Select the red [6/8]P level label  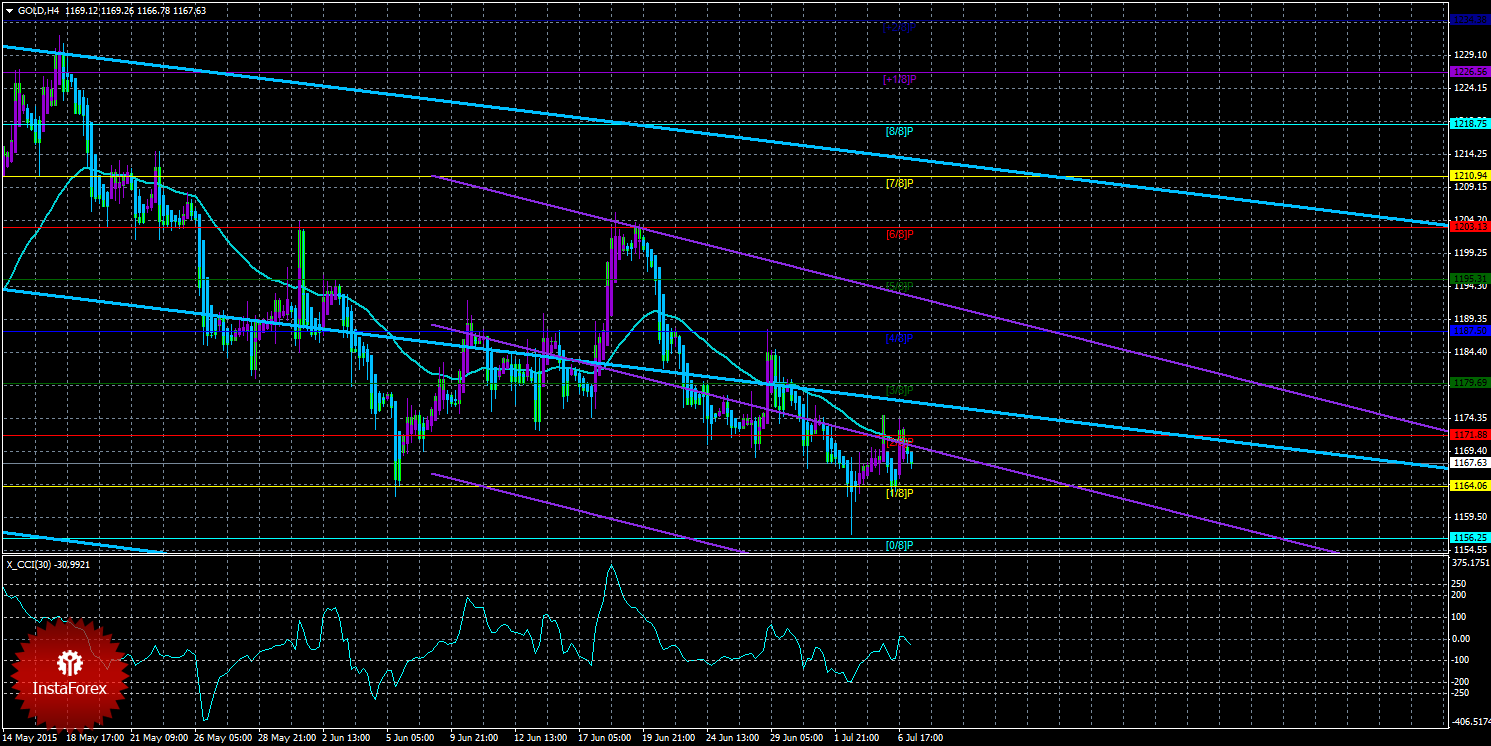tap(900, 234)
